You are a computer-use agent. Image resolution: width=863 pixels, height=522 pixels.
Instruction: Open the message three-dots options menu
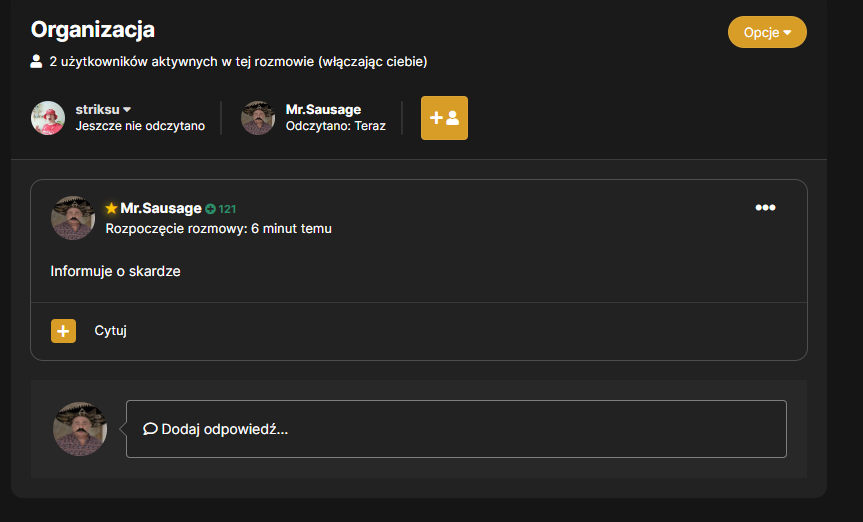click(765, 208)
